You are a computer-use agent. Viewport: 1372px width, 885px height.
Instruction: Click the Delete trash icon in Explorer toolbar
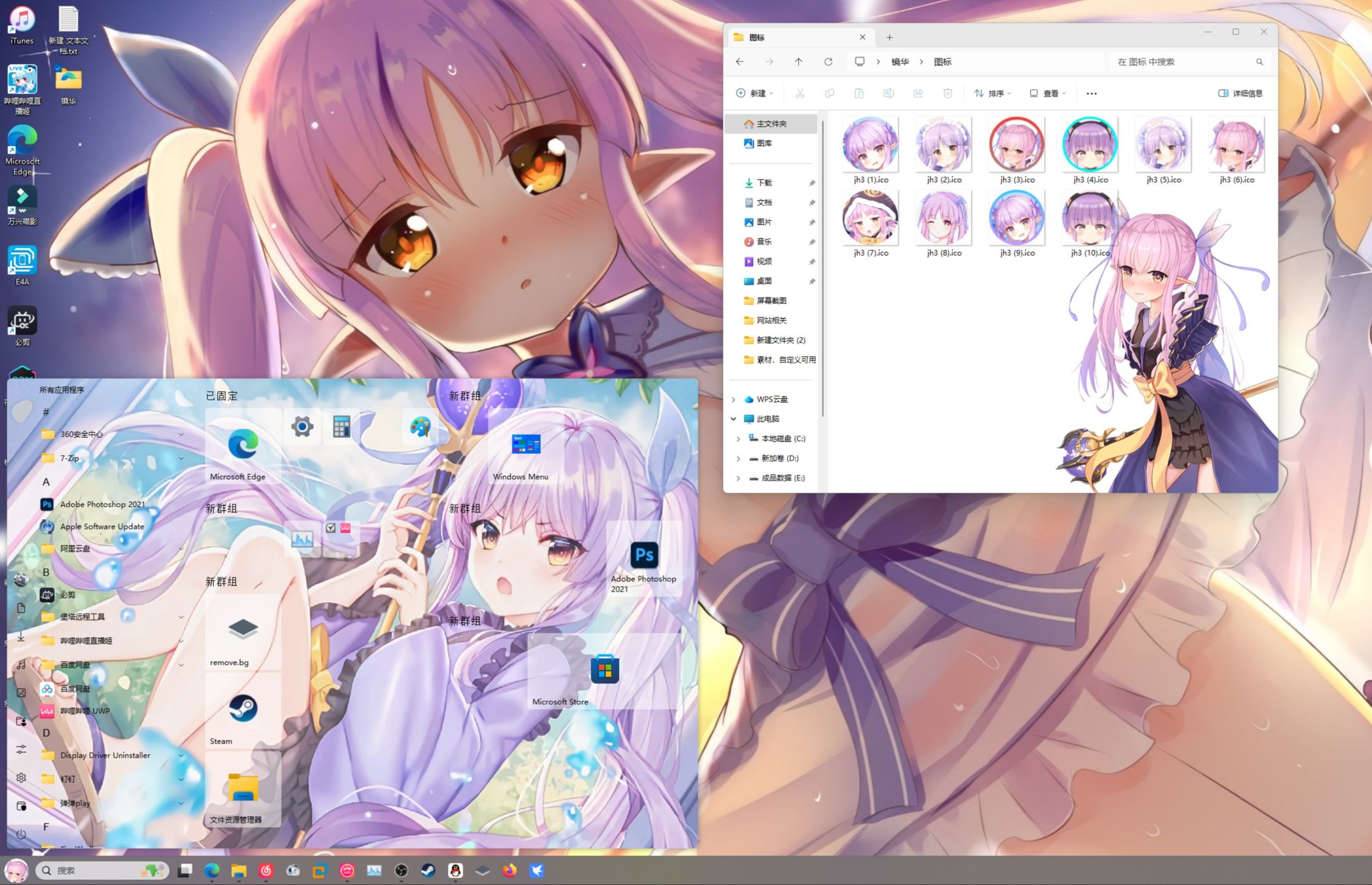(947, 93)
